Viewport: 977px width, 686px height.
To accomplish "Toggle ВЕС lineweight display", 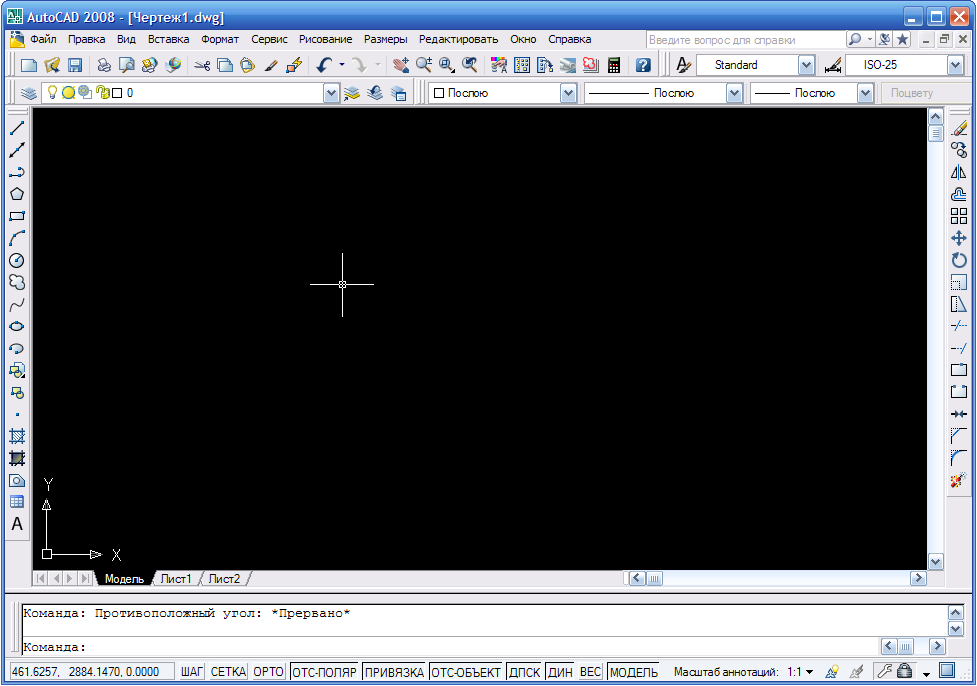I will pyautogui.click(x=590, y=672).
